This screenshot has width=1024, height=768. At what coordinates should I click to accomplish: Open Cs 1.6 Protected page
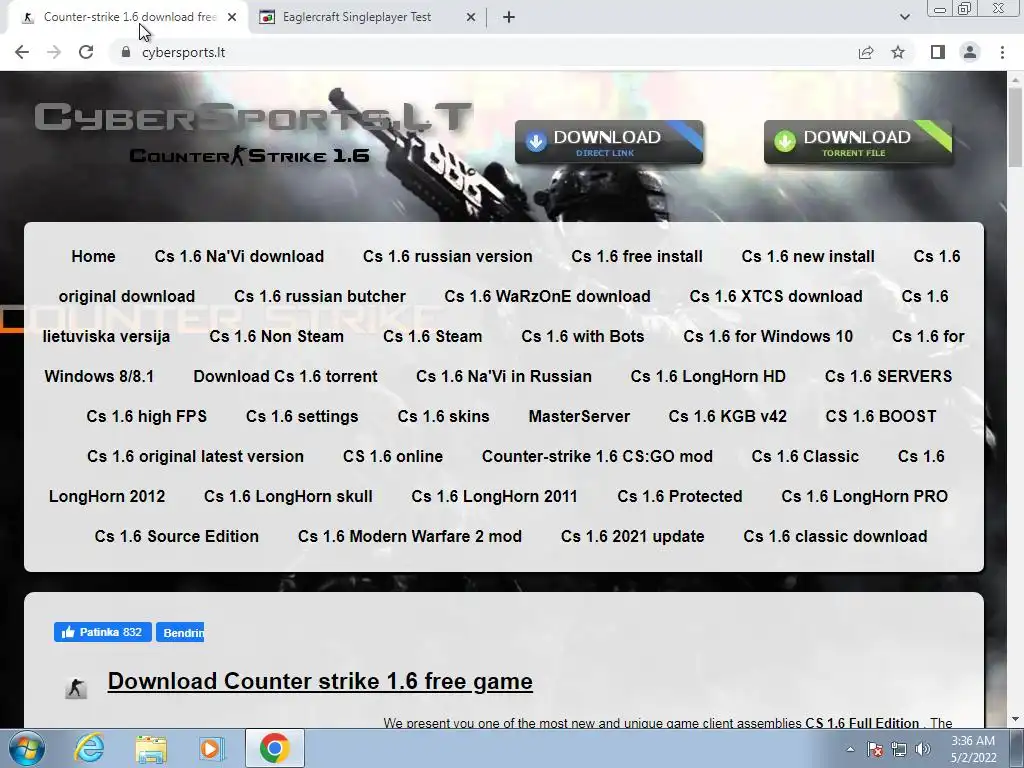click(680, 496)
